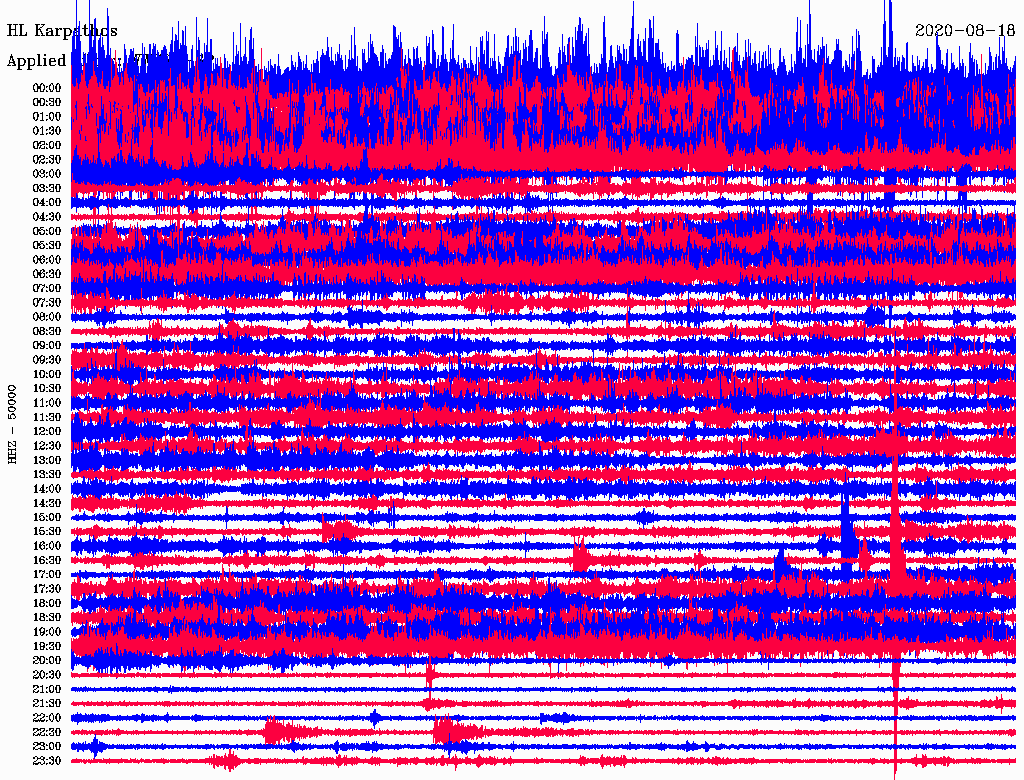
Task: Select the 23:00 time label
Action: click(x=47, y=747)
